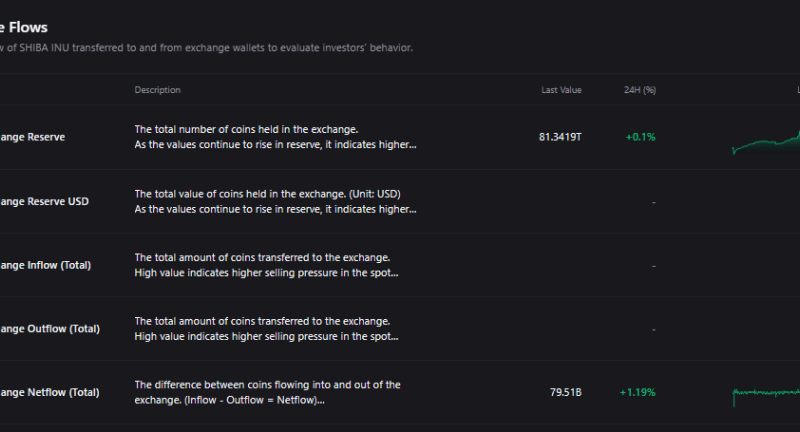Open the Exchange Netflow (Total) metric name
The image size is (800, 432).
49,392
